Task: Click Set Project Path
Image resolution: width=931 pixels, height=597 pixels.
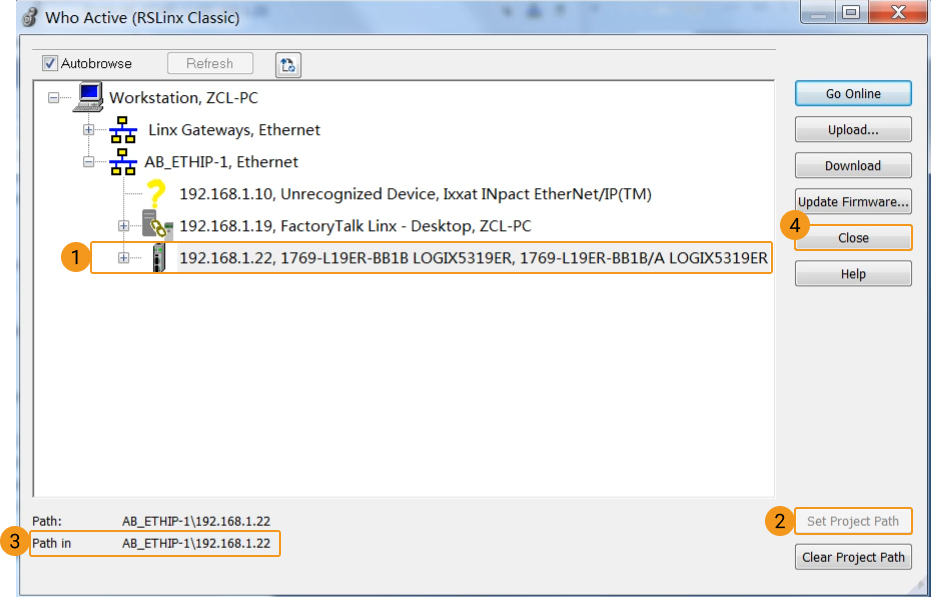Action: (x=852, y=521)
